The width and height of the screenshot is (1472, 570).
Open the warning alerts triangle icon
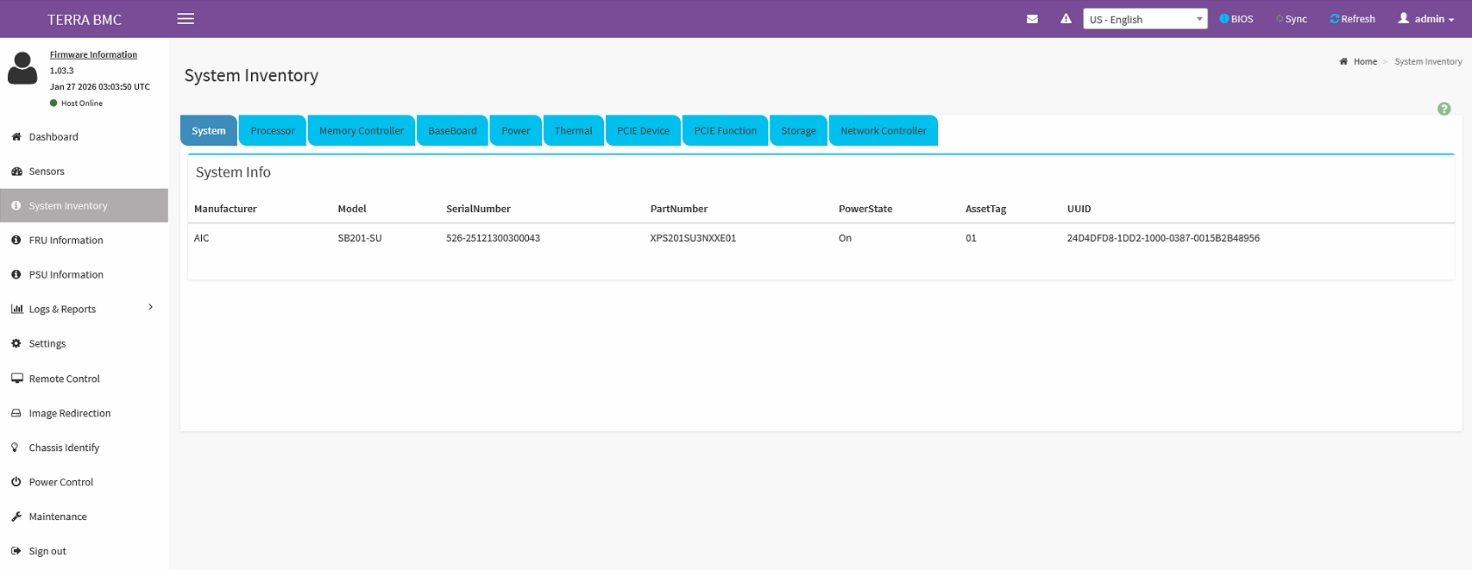[1066, 19]
